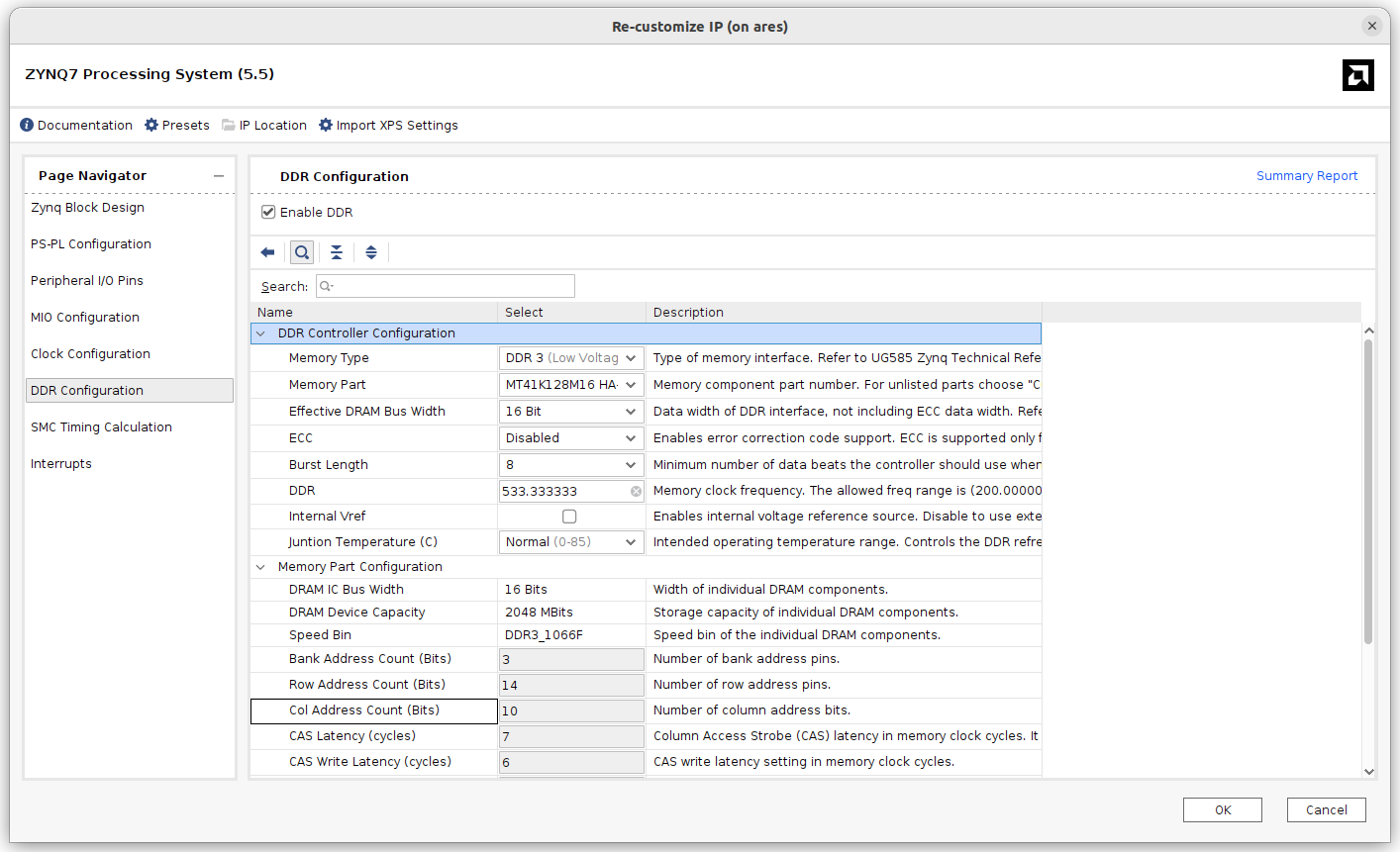Click the Bank Address Count field
1400x852 pixels.
click(571, 659)
